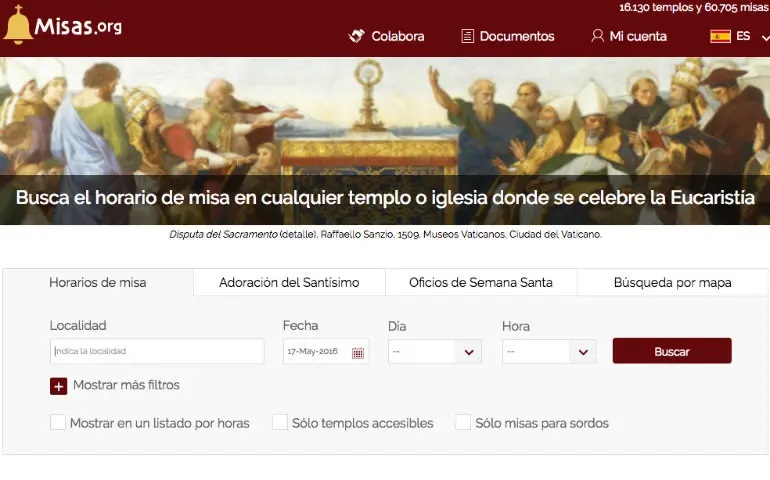Focus the Localidad input field
This screenshot has width=770, height=480.
[x=157, y=352]
